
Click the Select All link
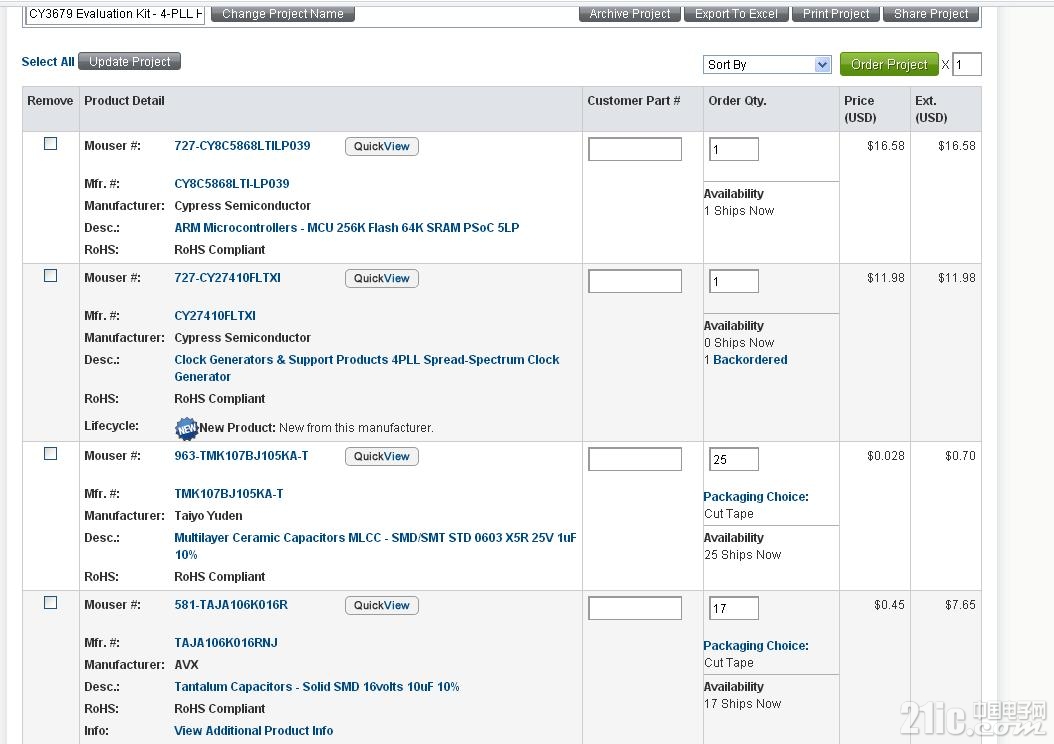click(x=48, y=62)
